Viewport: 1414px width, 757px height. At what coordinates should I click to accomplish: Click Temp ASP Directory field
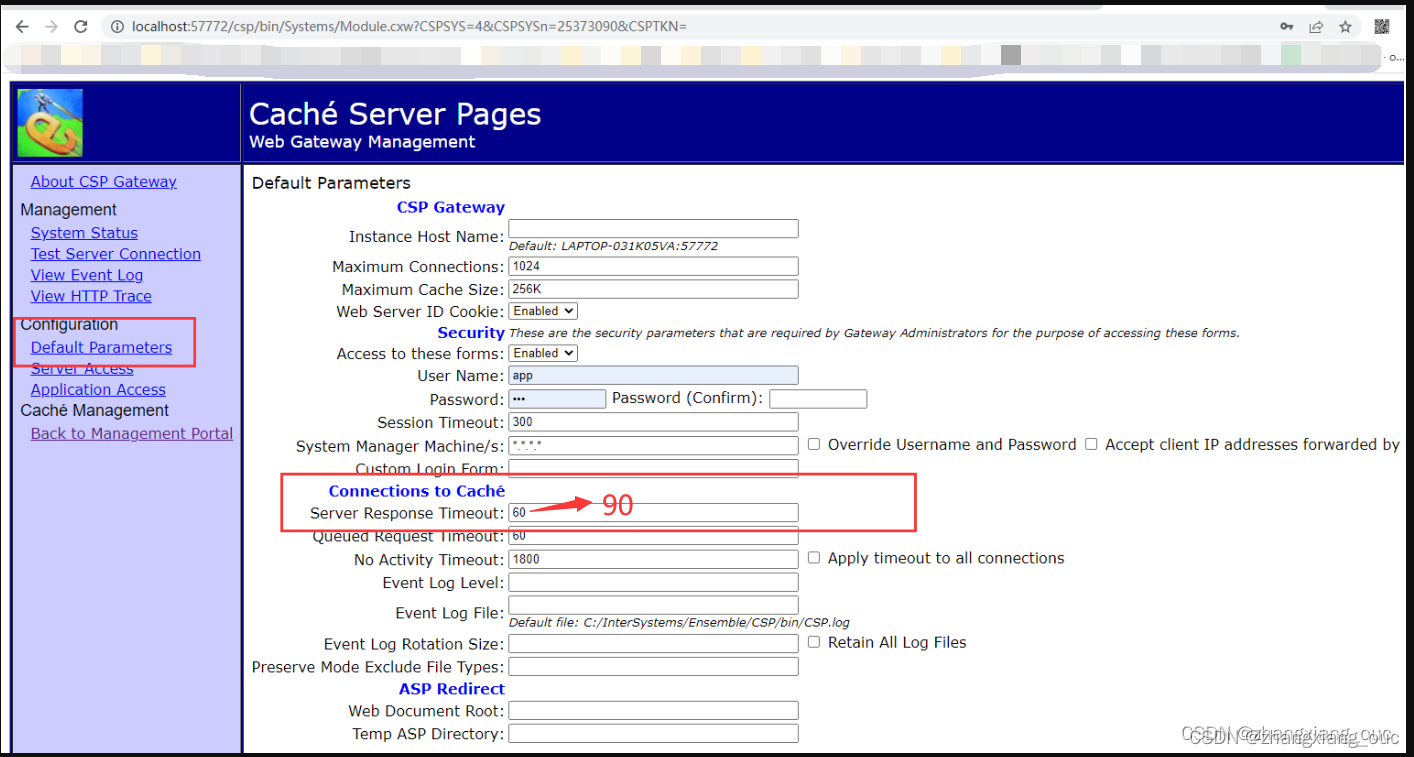click(653, 734)
